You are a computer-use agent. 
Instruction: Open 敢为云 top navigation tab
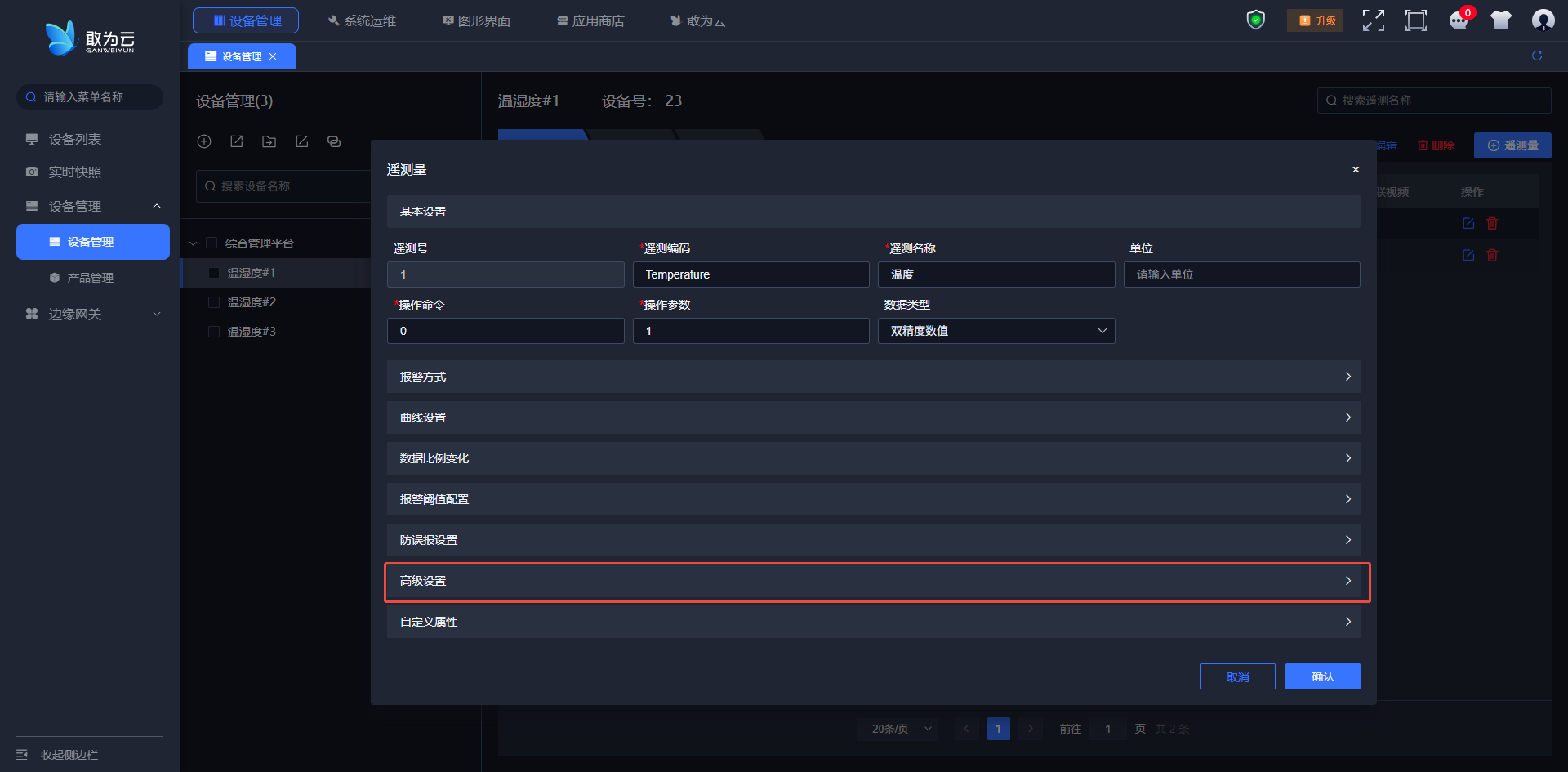pyautogui.click(x=698, y=20)
